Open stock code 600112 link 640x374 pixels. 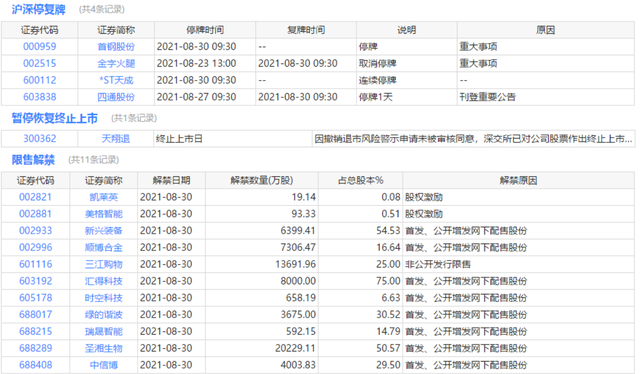click(40, 80)
